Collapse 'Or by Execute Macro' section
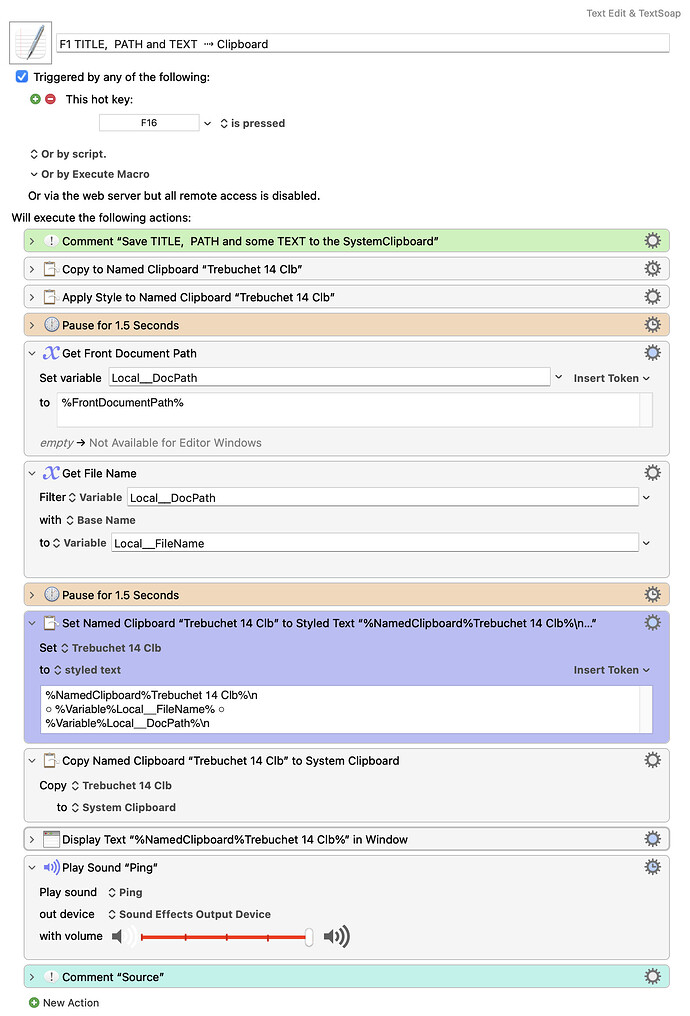 (x=34, y=174)
